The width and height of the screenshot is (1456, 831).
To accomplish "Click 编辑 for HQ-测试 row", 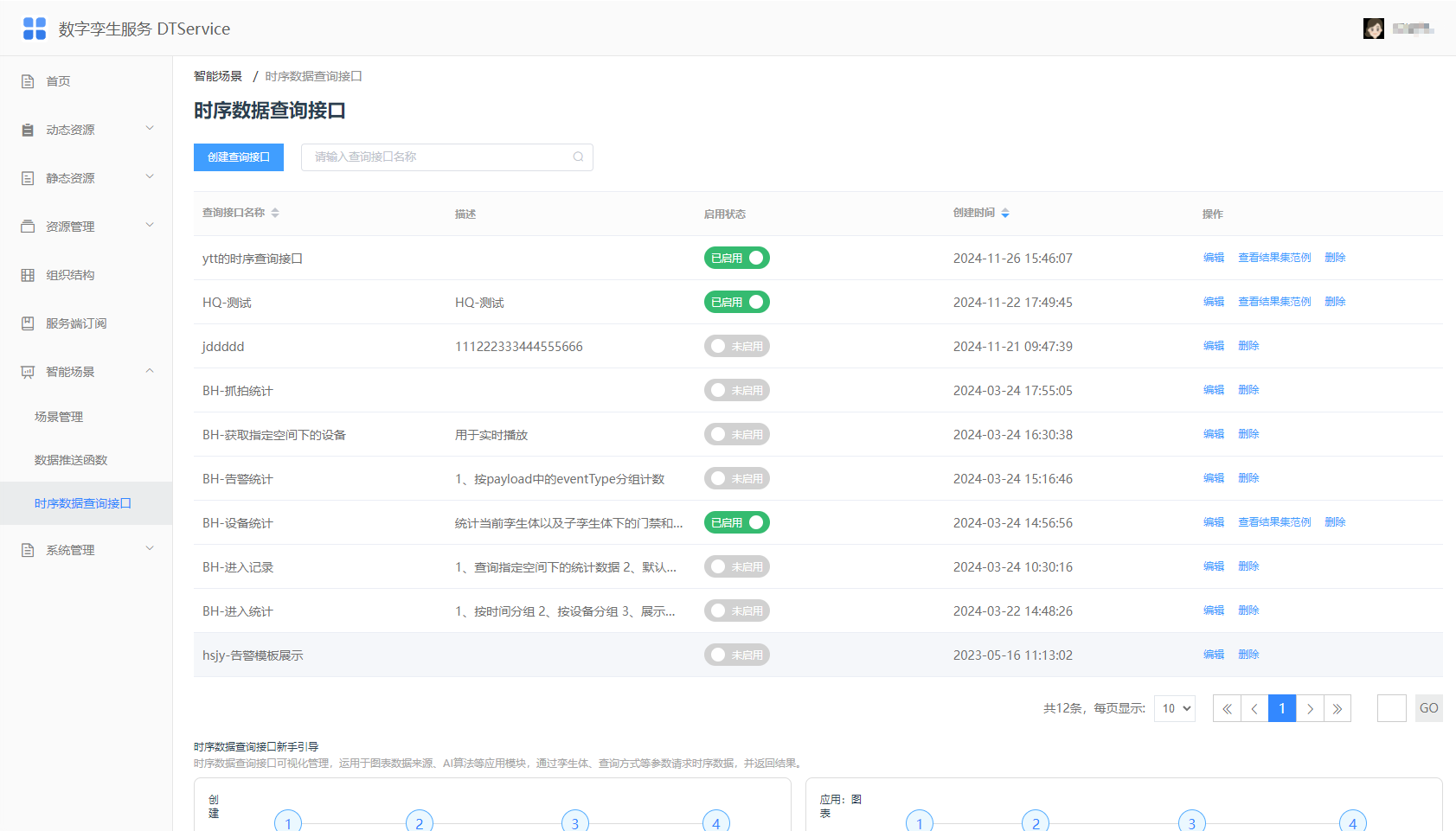I will point(1214,302).
